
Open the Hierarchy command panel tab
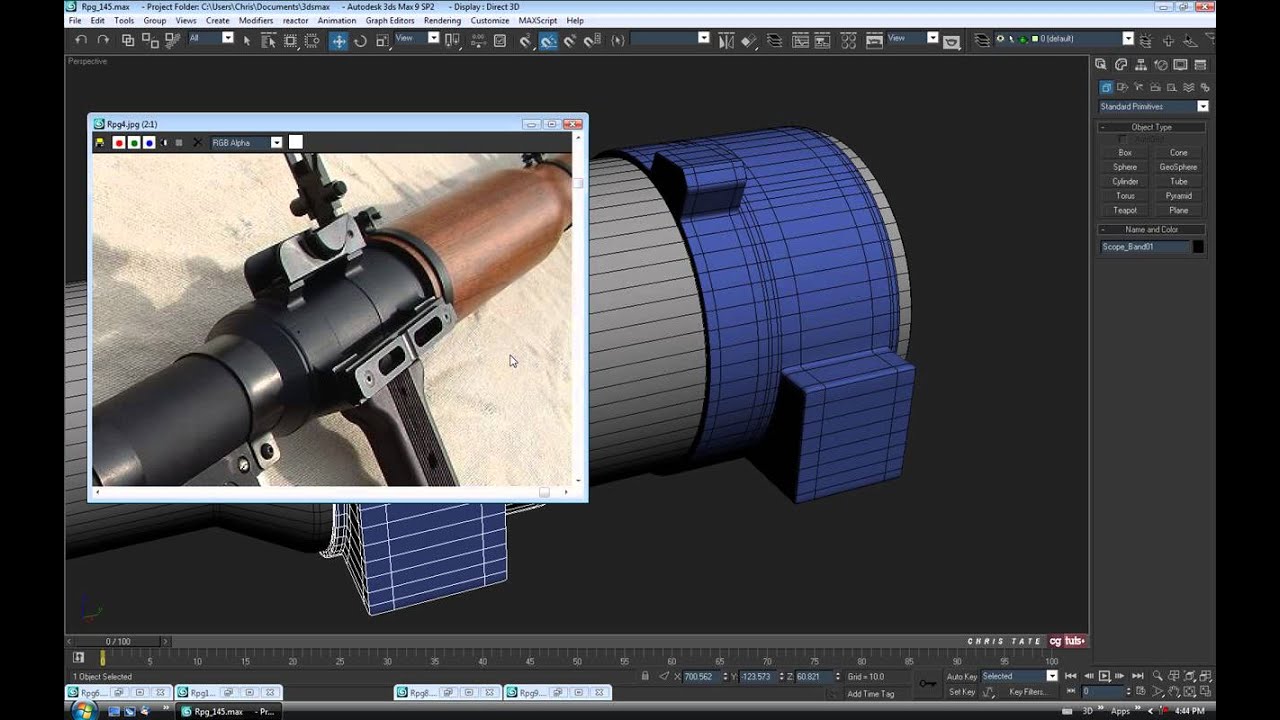point(1141,65)
